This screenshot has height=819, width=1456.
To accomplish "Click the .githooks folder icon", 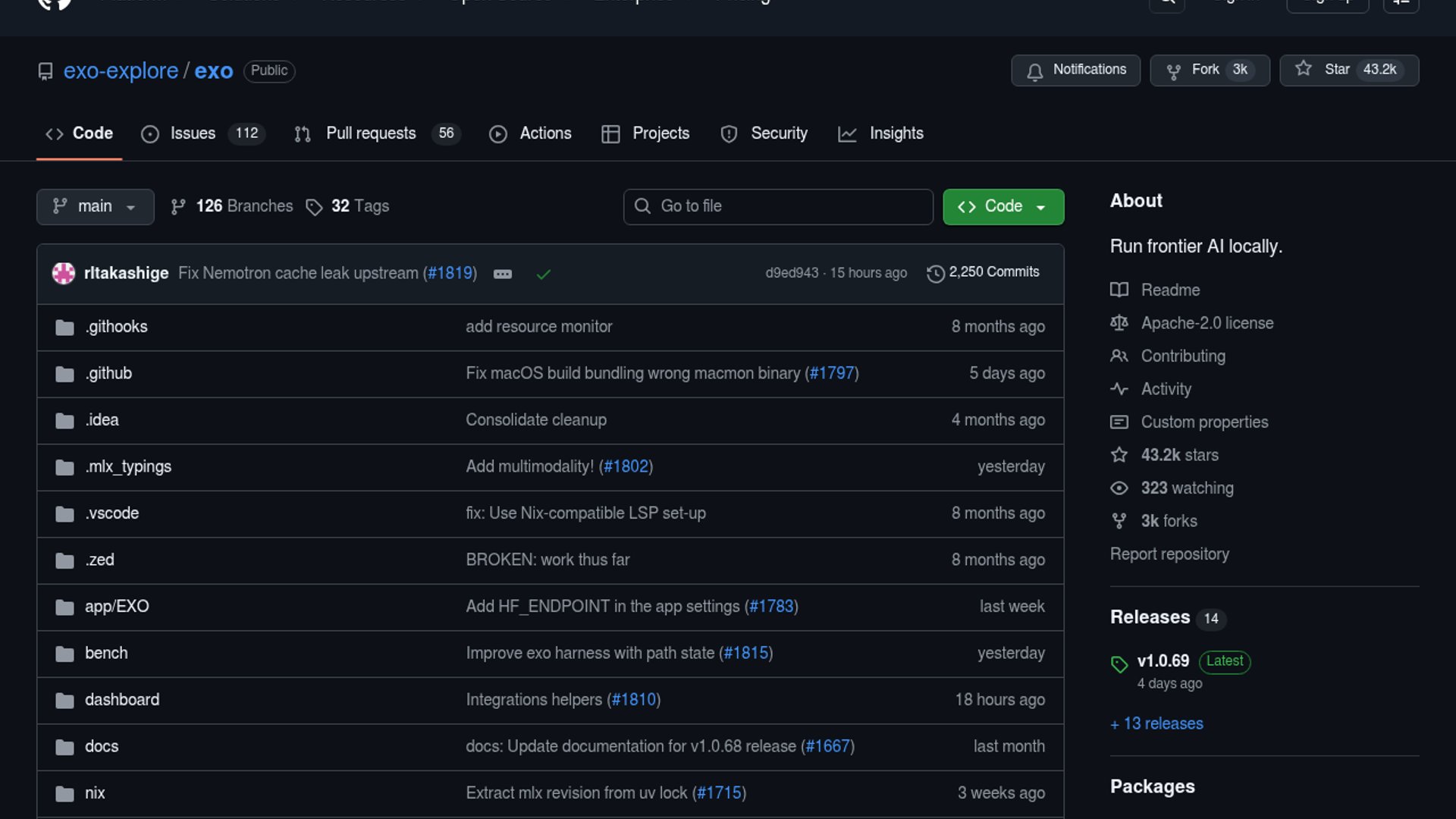I will pos(64,328).
